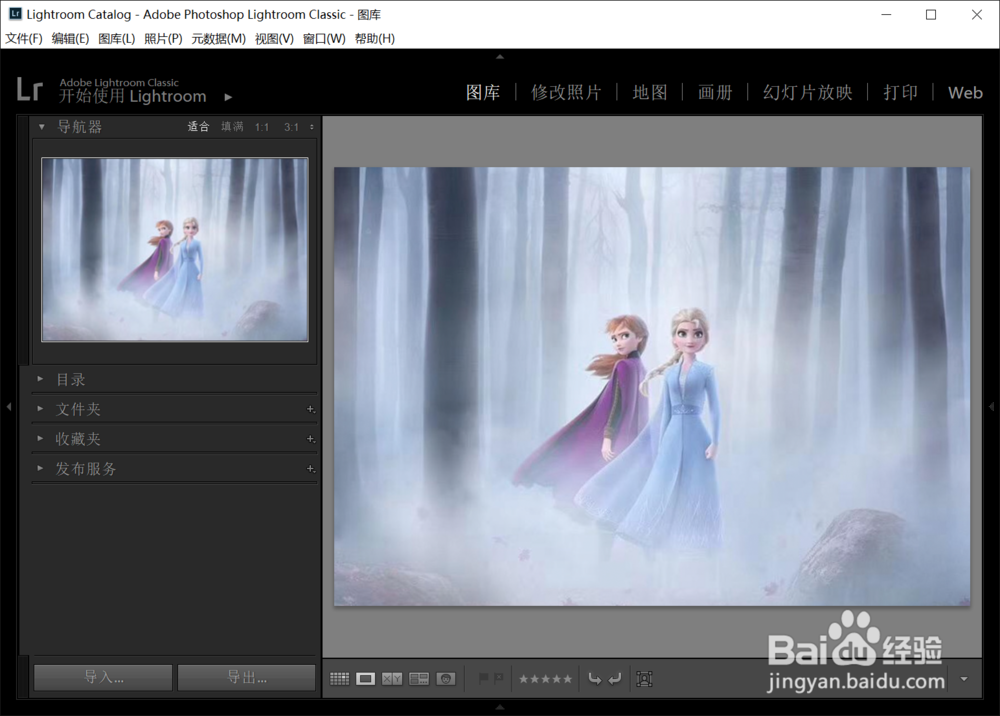1000x716 pixels.
Task: Show right panel via right edge arrow
Action: [992, 406]
